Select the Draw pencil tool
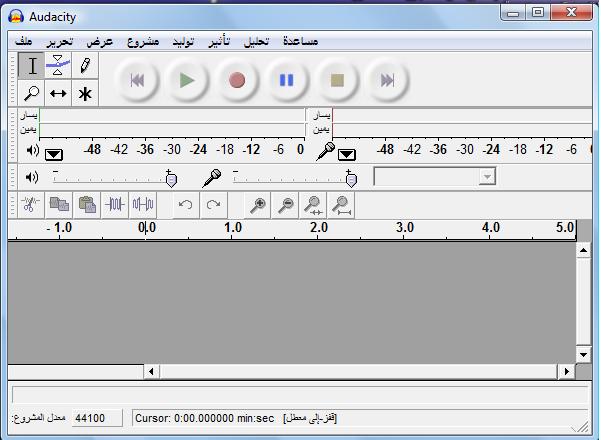The height and width of the screenshot is (440, 601). point(85,66)
